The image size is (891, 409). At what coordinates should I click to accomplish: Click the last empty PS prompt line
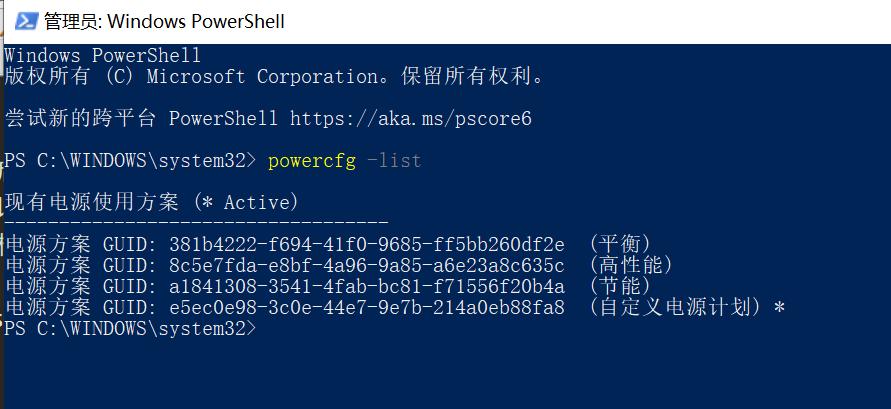click(x=130, y=328)
